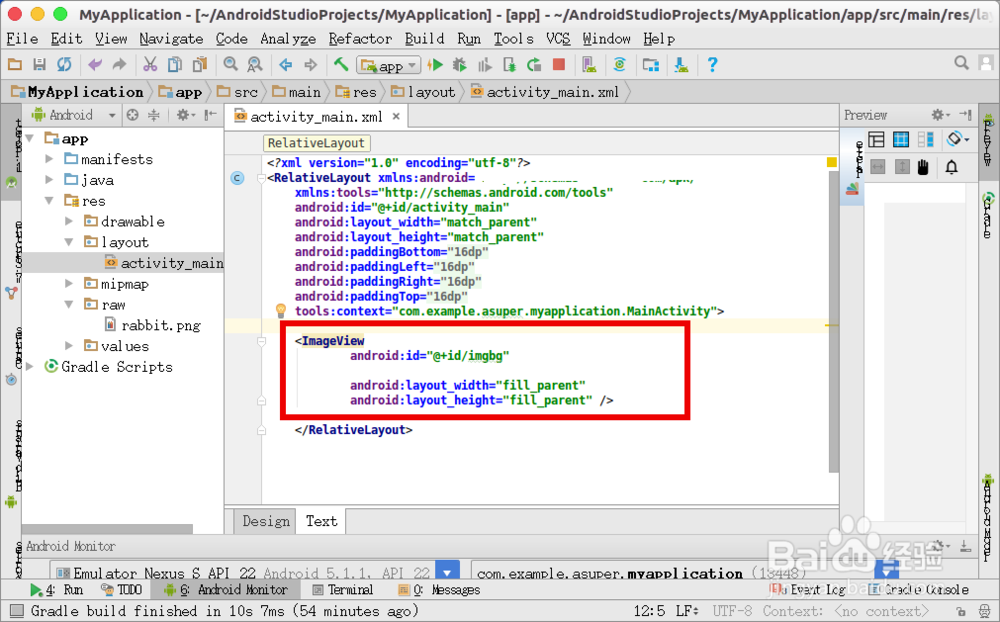Viewport: 1000px width, 622px height.
Task: Open AVD Manager icon in toolbar
Action: (589, 64)
